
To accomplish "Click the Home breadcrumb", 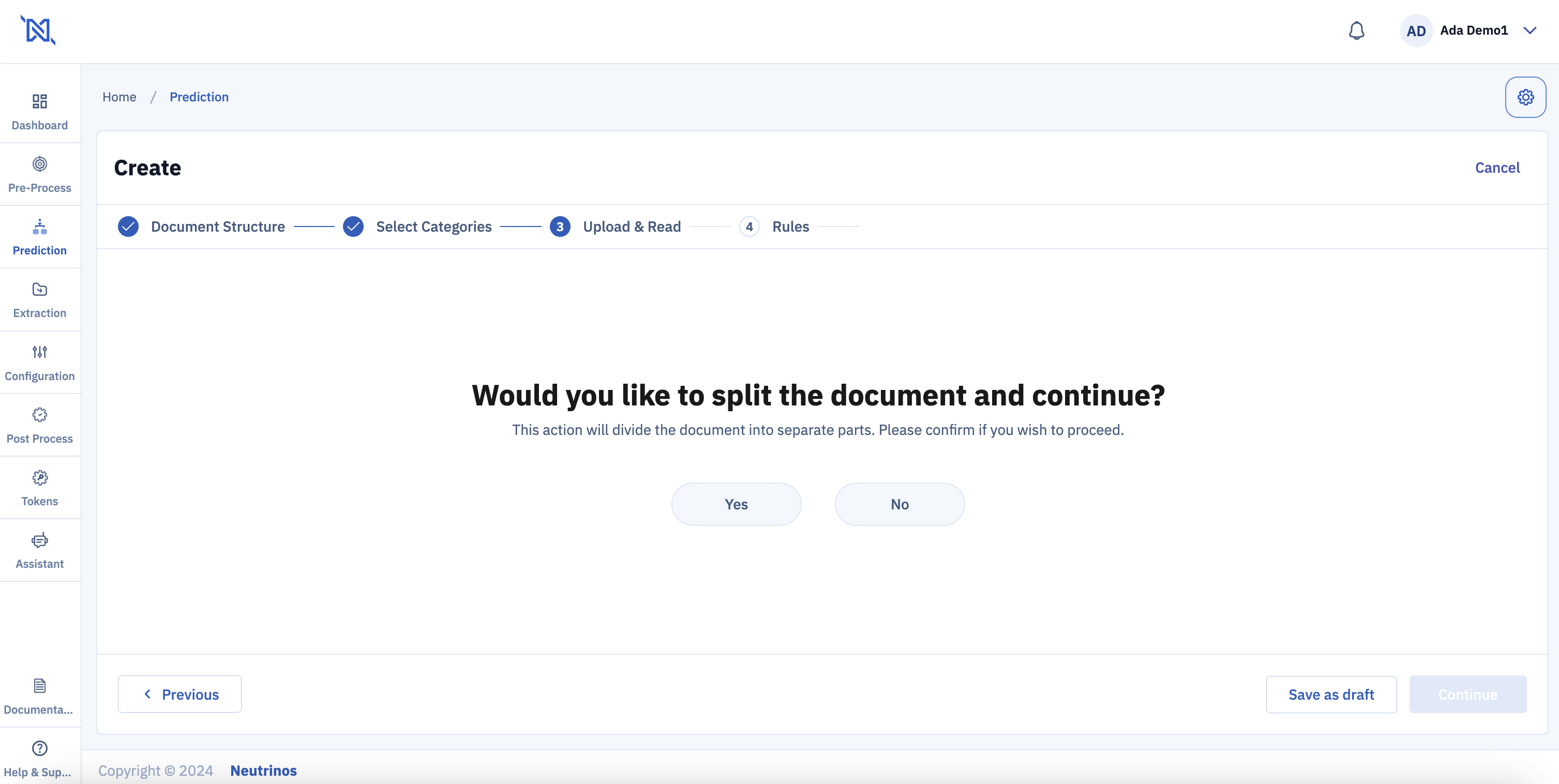I will 119,97.
